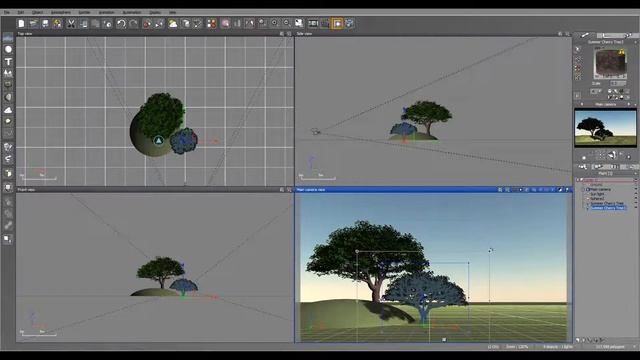The width and height of the screenshot is (640, 360).
Task: Open the Help menu
Action: [173, 13]
